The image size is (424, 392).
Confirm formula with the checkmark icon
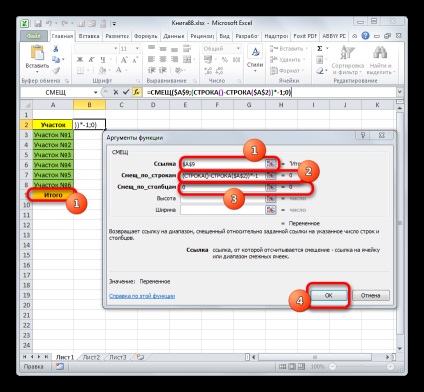[x=126, y=92]
